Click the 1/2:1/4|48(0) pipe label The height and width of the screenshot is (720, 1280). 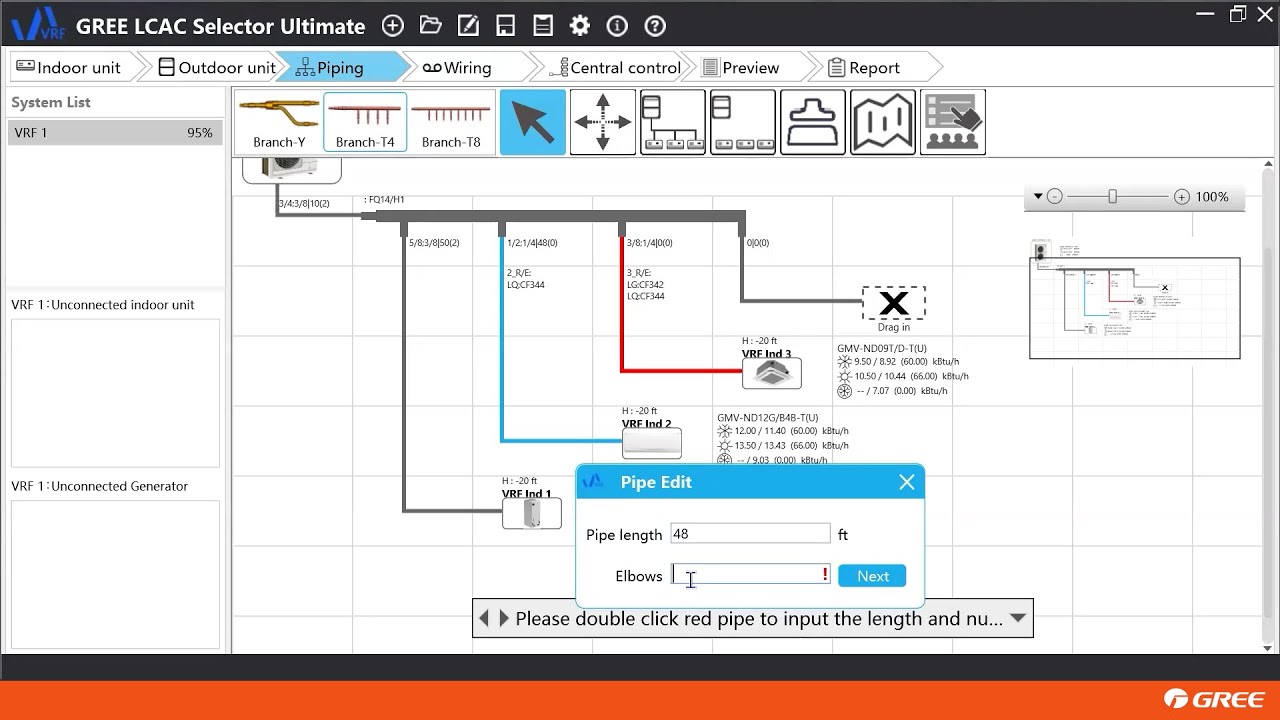click(532, 243)
